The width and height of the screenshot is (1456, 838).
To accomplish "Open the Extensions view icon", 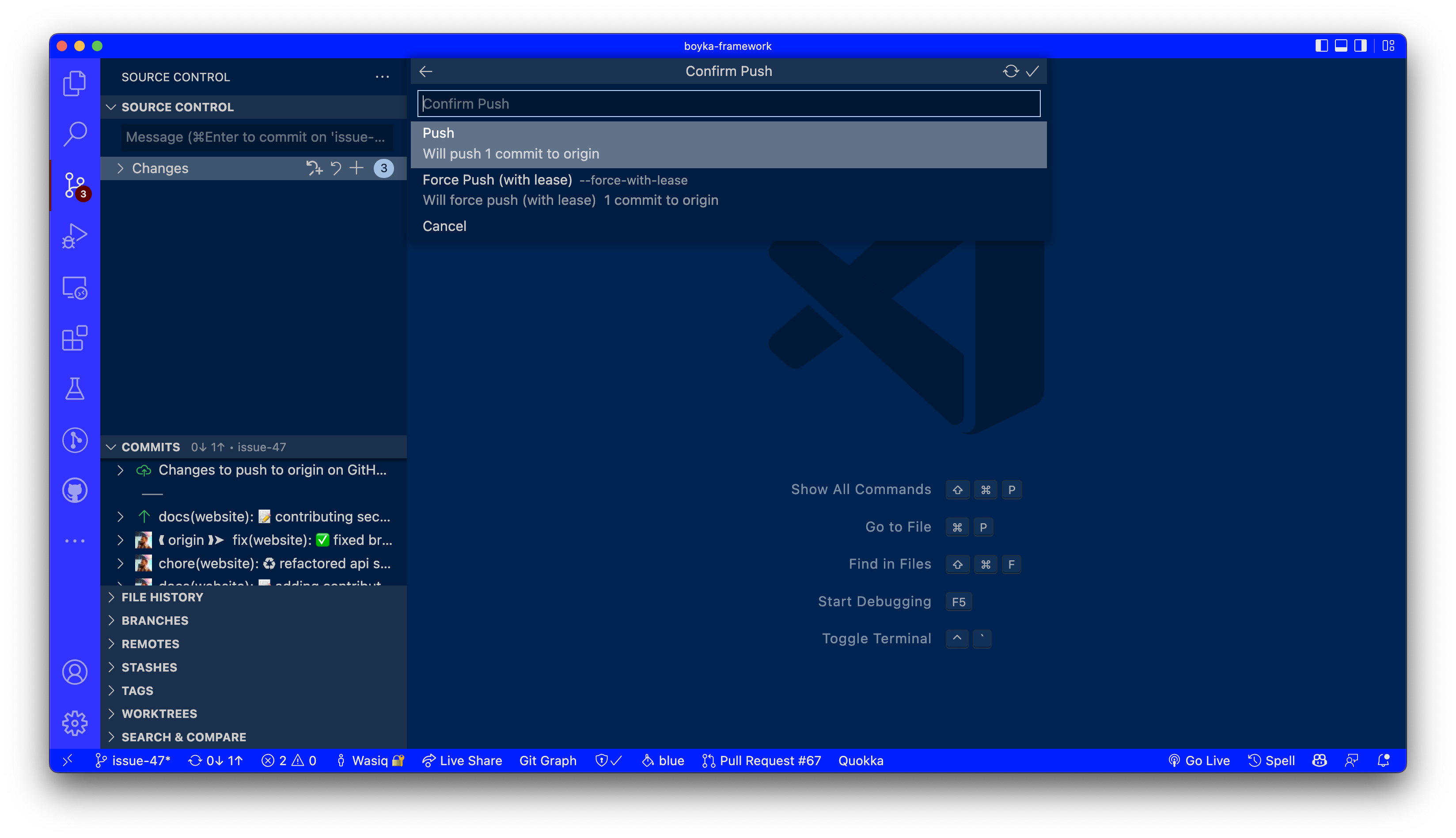I will [74, 338].
